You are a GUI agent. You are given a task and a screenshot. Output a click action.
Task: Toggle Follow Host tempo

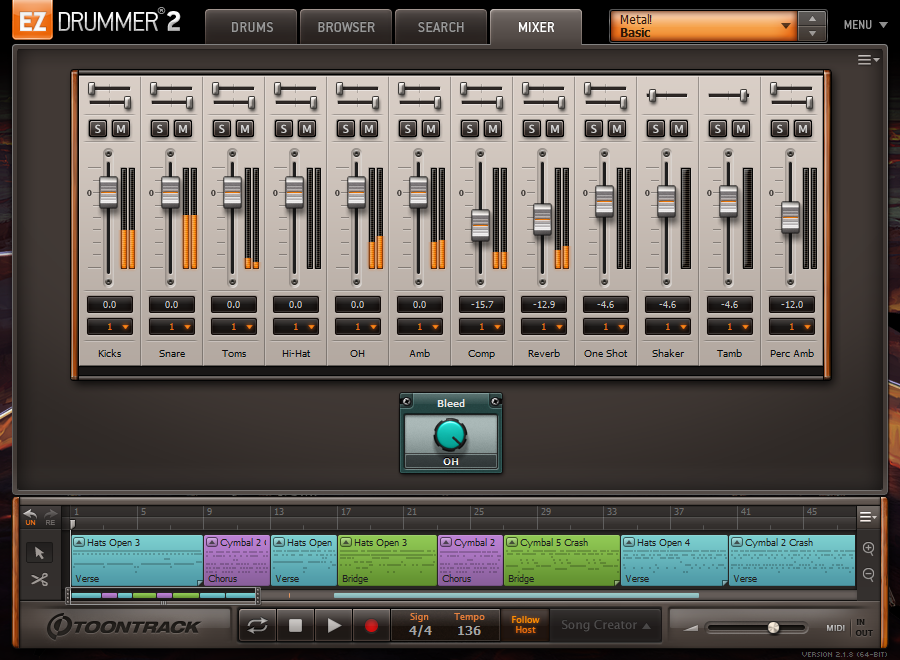coord(525,625)
